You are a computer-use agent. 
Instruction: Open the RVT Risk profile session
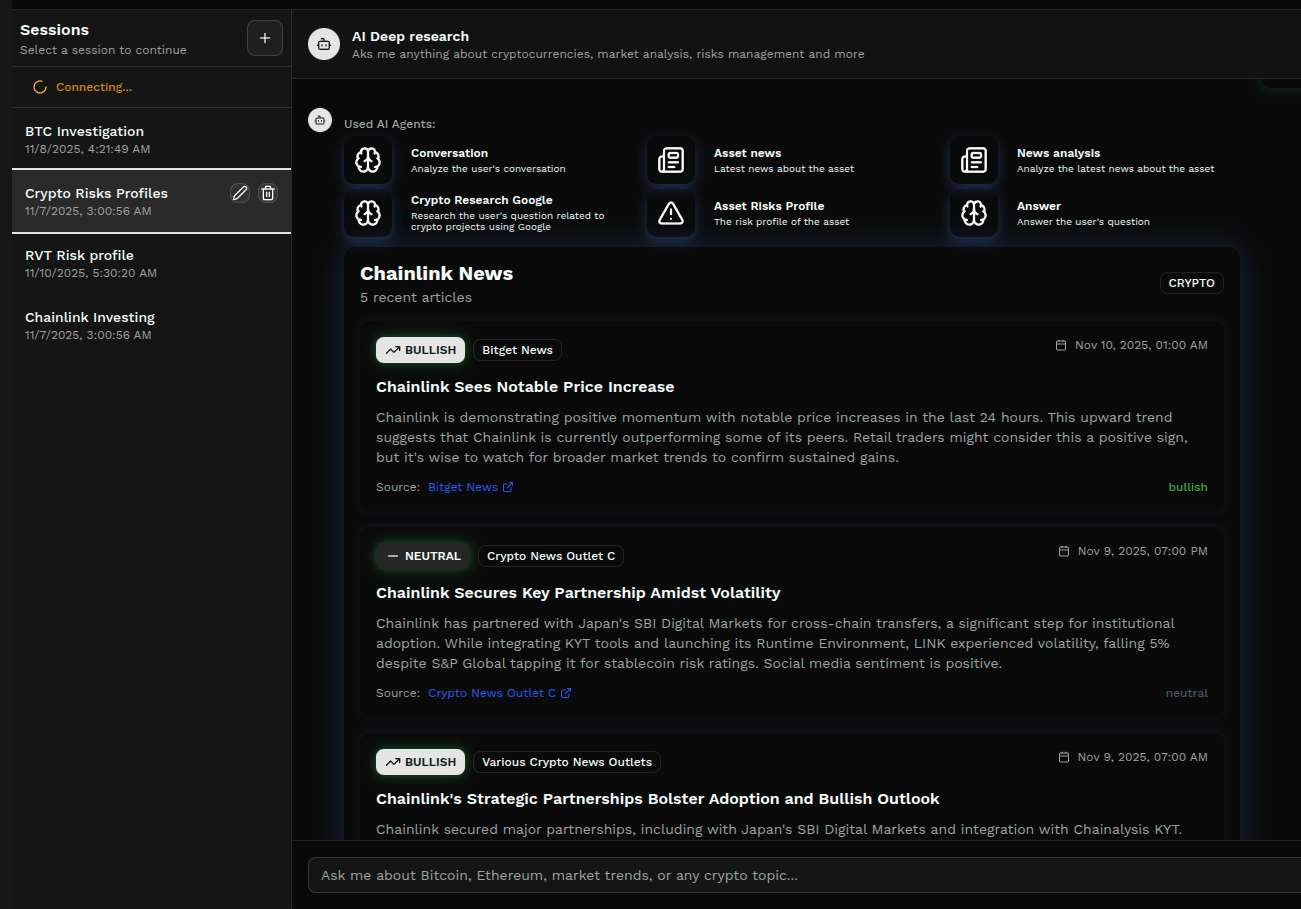coord(151,263)
